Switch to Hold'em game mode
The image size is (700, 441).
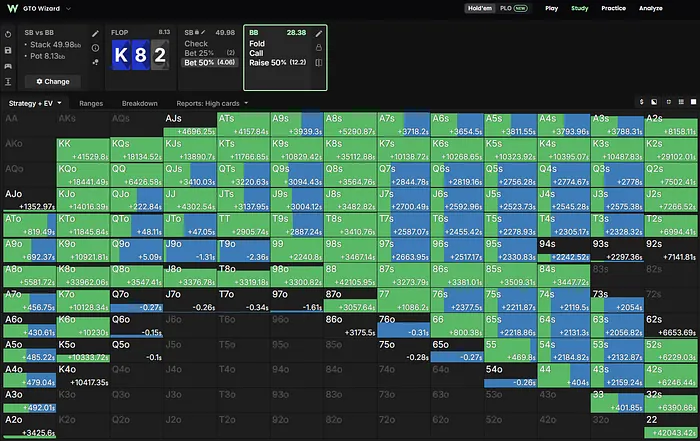click(479, 8)
